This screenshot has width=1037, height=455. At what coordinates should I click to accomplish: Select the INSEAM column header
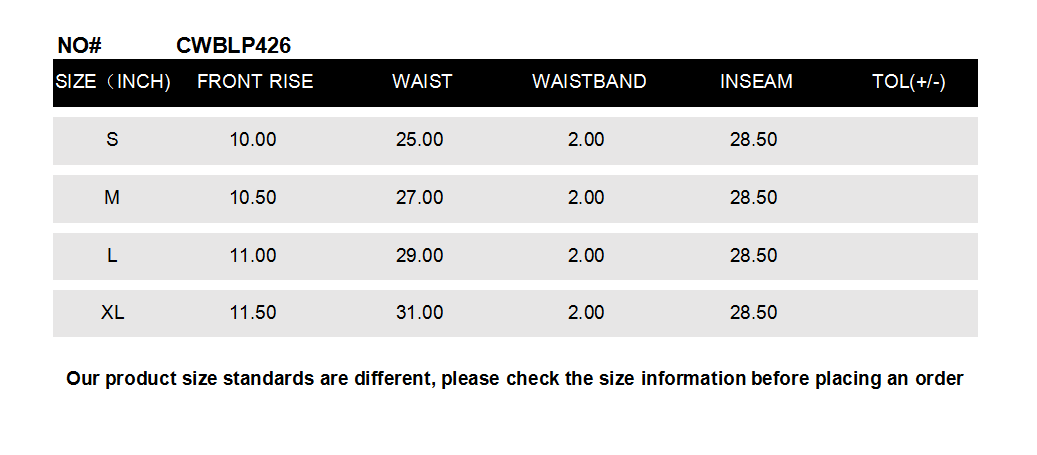pyautogui.click(x=756, y=82)
